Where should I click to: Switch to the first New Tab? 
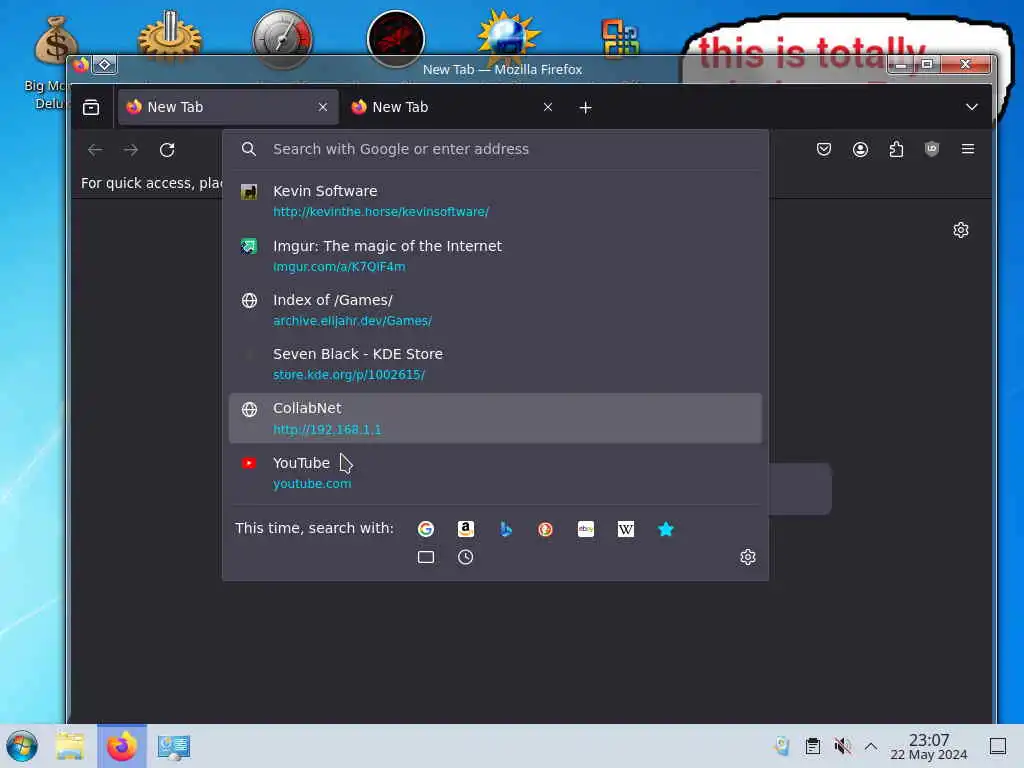pyautogui.click(x=229, y=107)
